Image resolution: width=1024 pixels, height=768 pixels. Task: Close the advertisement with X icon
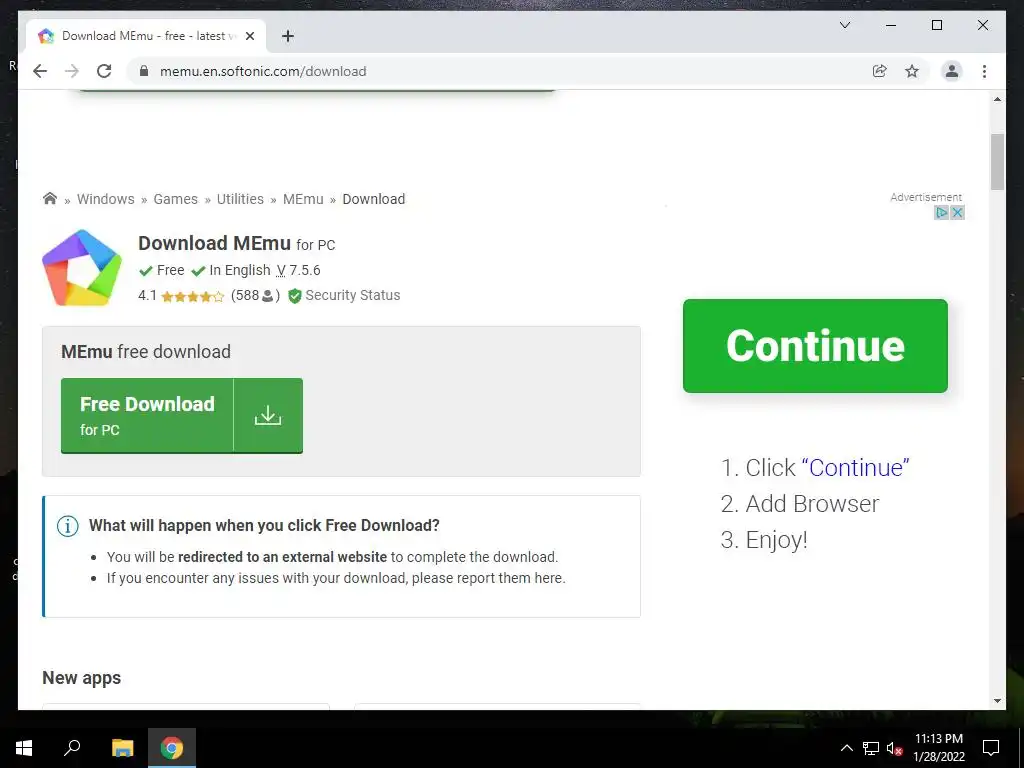(957, 212)
